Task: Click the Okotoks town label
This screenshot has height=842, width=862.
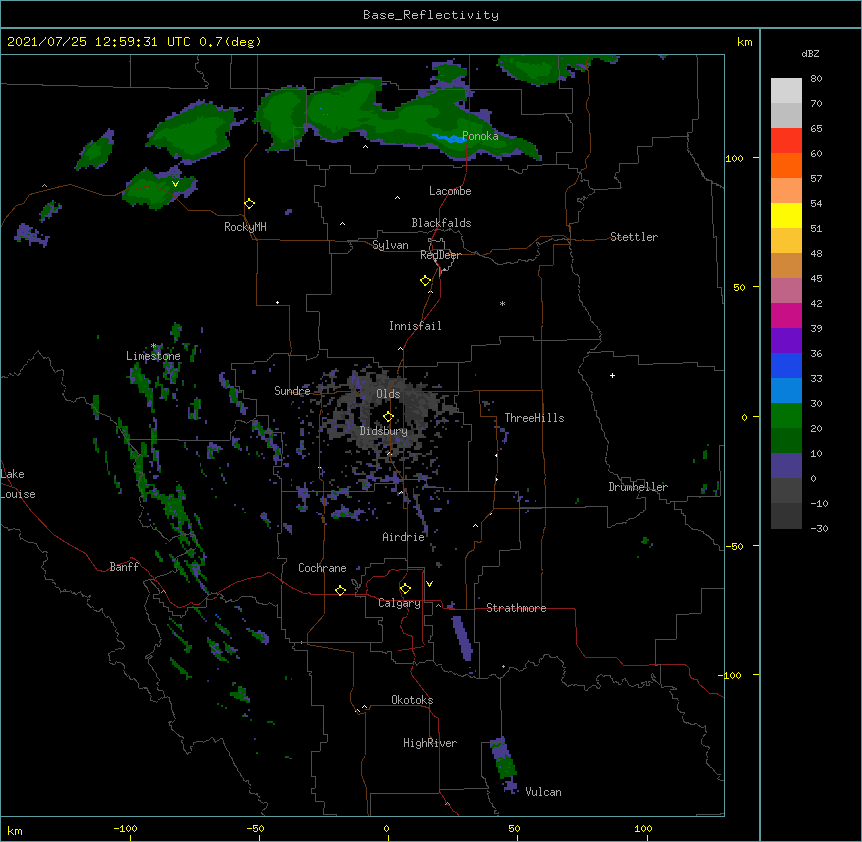Action: click(412, 700)
